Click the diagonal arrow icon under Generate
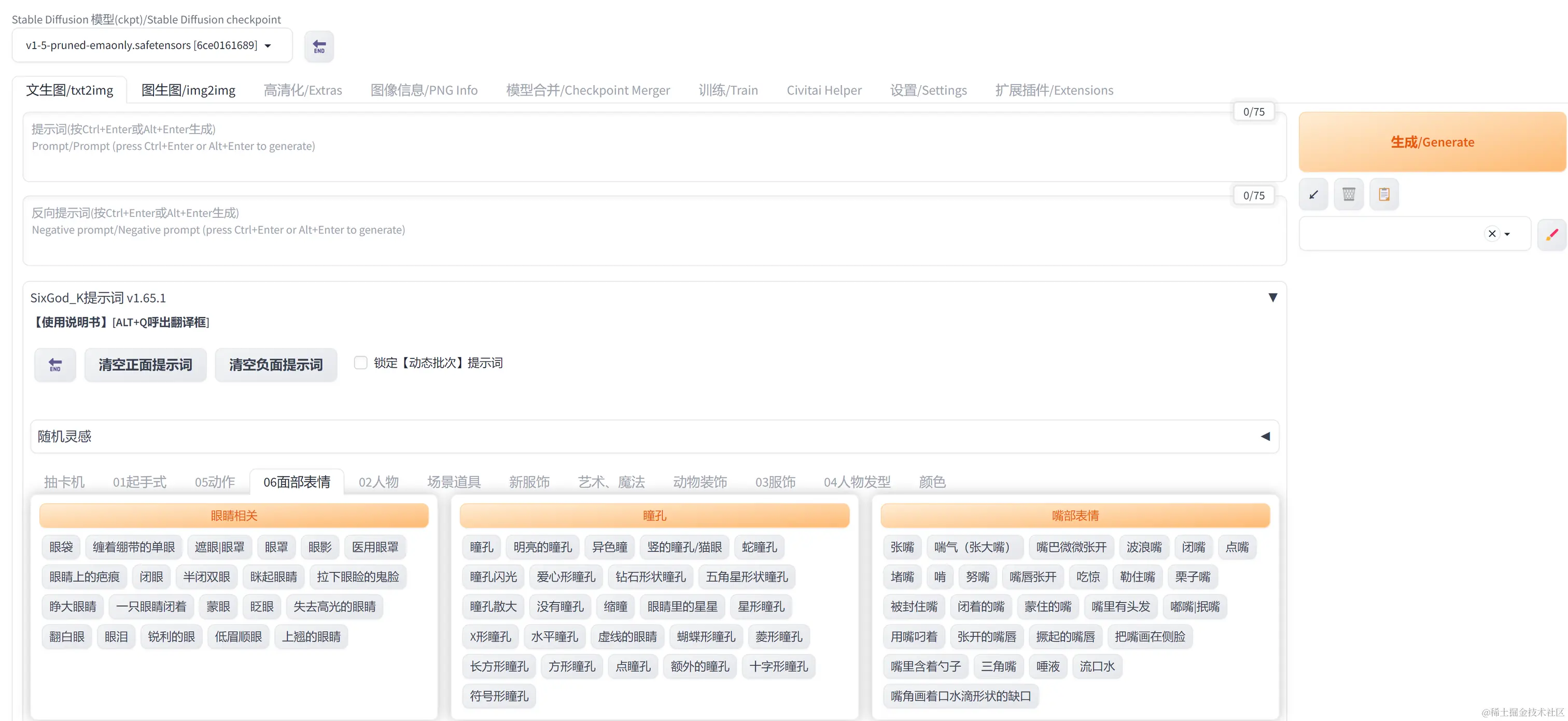 click(1313, 195)
